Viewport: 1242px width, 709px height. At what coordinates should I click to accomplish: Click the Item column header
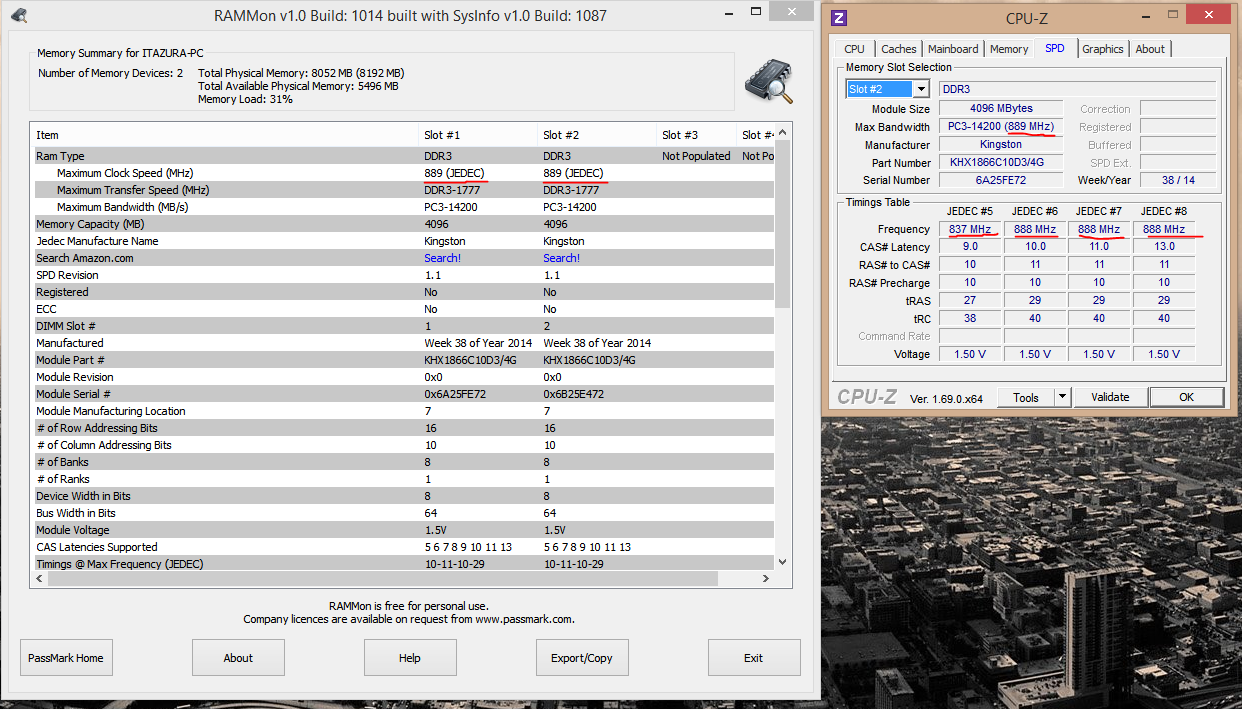pos(225,135)
